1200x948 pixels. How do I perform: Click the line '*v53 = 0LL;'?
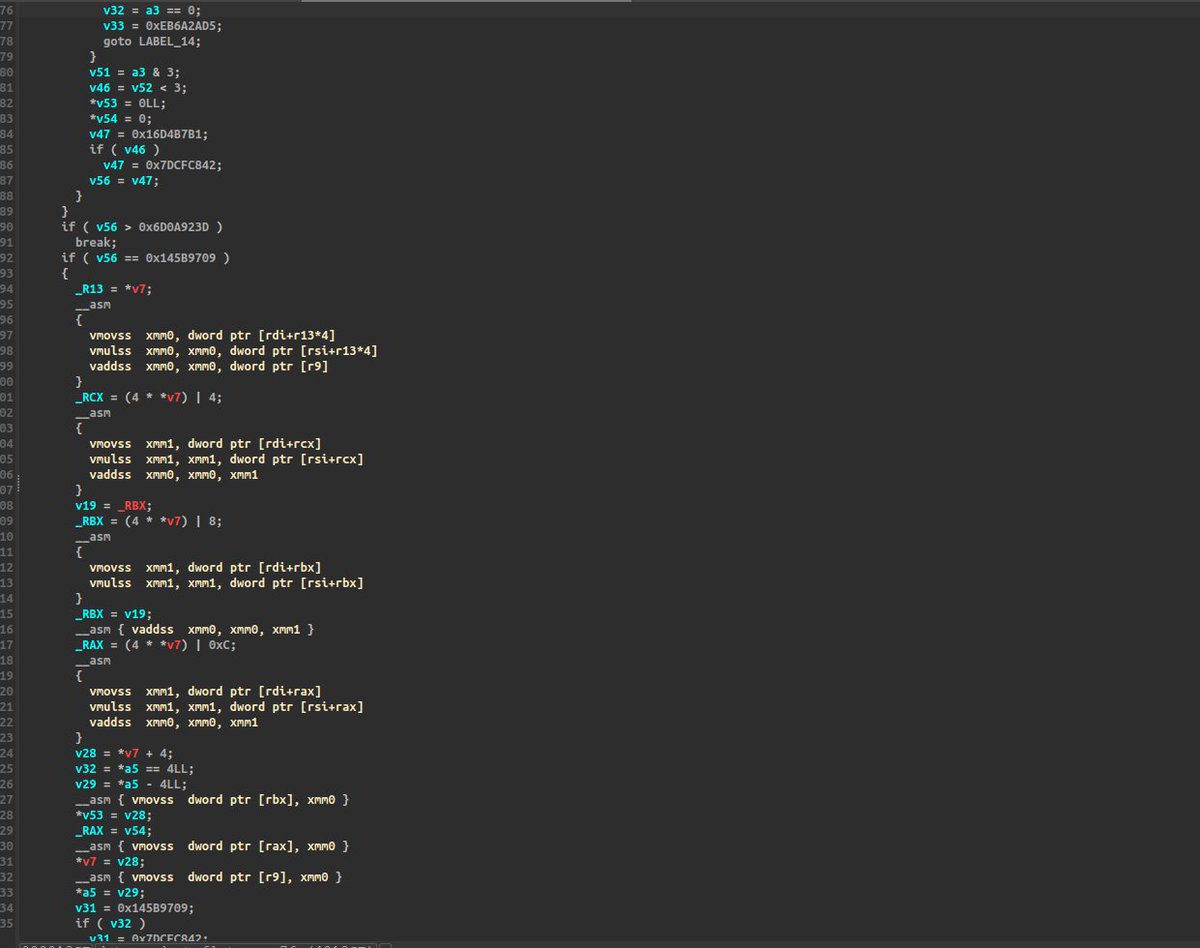tap(127, 103)
